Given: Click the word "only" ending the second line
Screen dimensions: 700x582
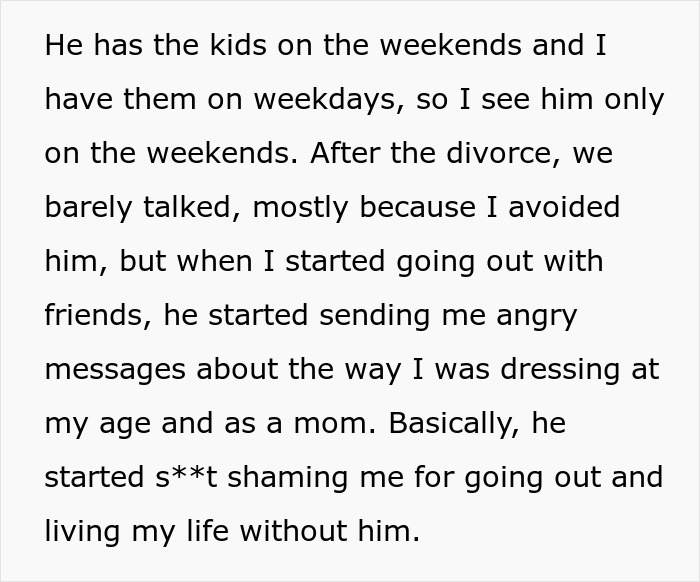Looking at the screenshot, I should [634, 100].
